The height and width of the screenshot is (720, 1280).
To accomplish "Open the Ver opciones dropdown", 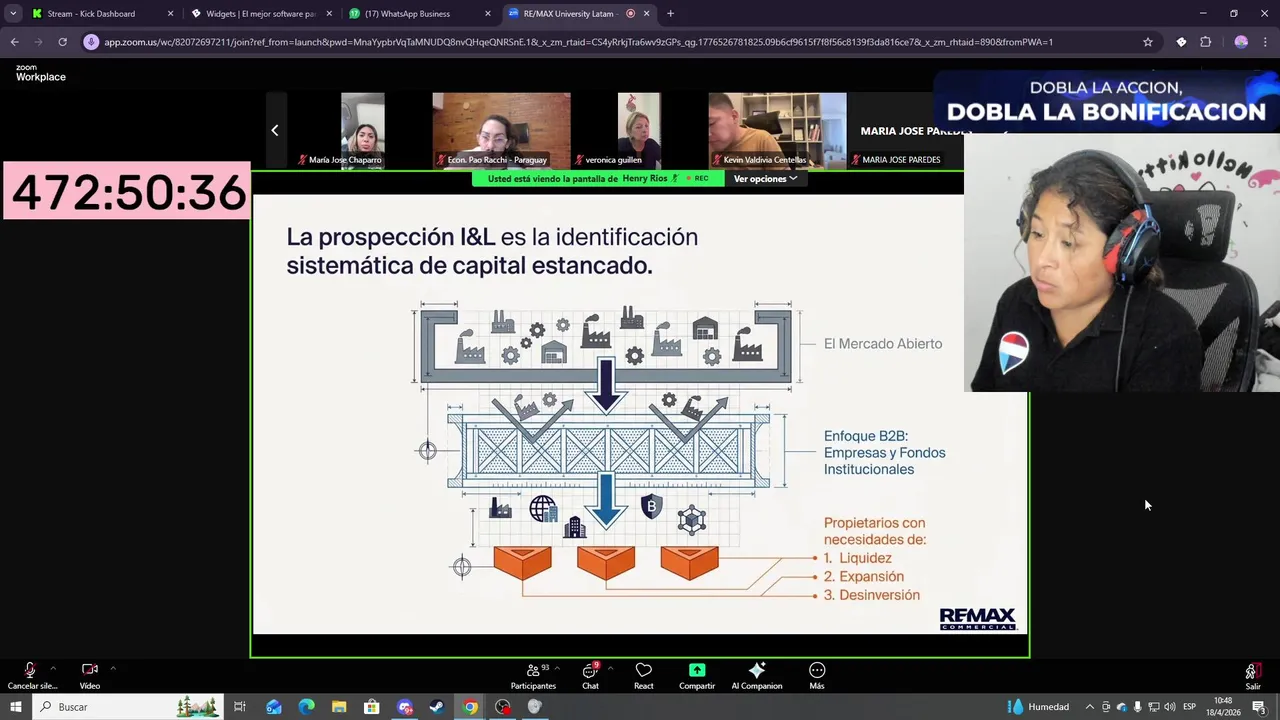I will (x=765, y=179).
